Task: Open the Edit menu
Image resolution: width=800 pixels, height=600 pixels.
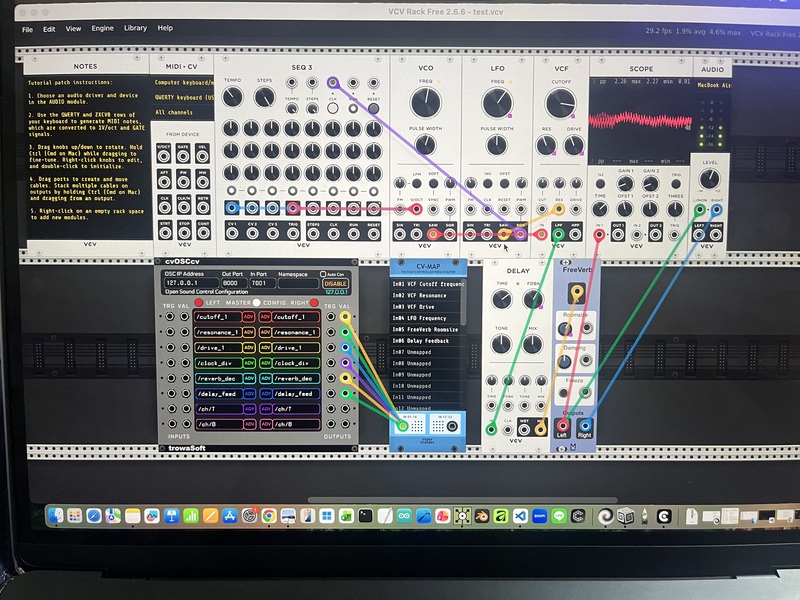Action: (49, 29)
